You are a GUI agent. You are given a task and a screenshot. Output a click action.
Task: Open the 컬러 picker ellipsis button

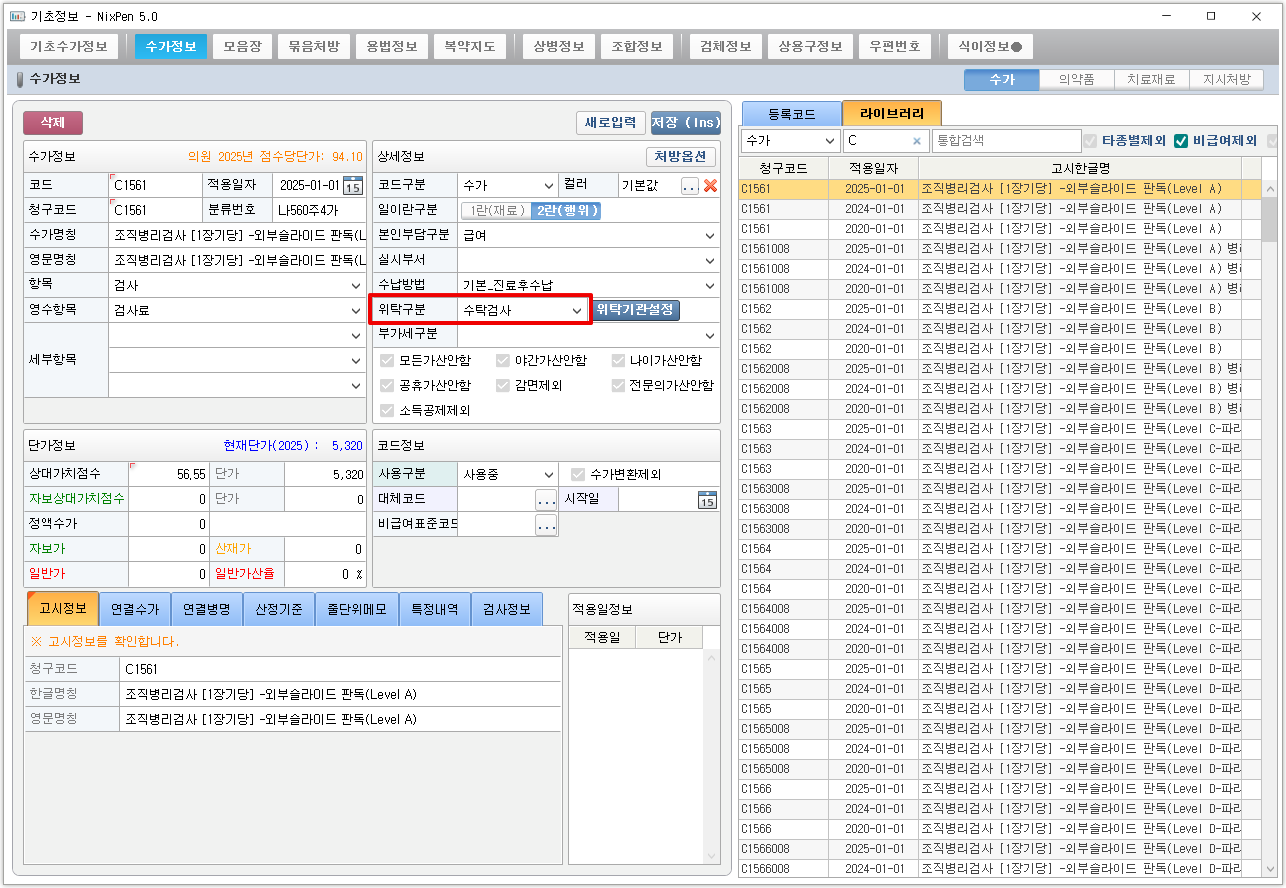coord(690,185)
